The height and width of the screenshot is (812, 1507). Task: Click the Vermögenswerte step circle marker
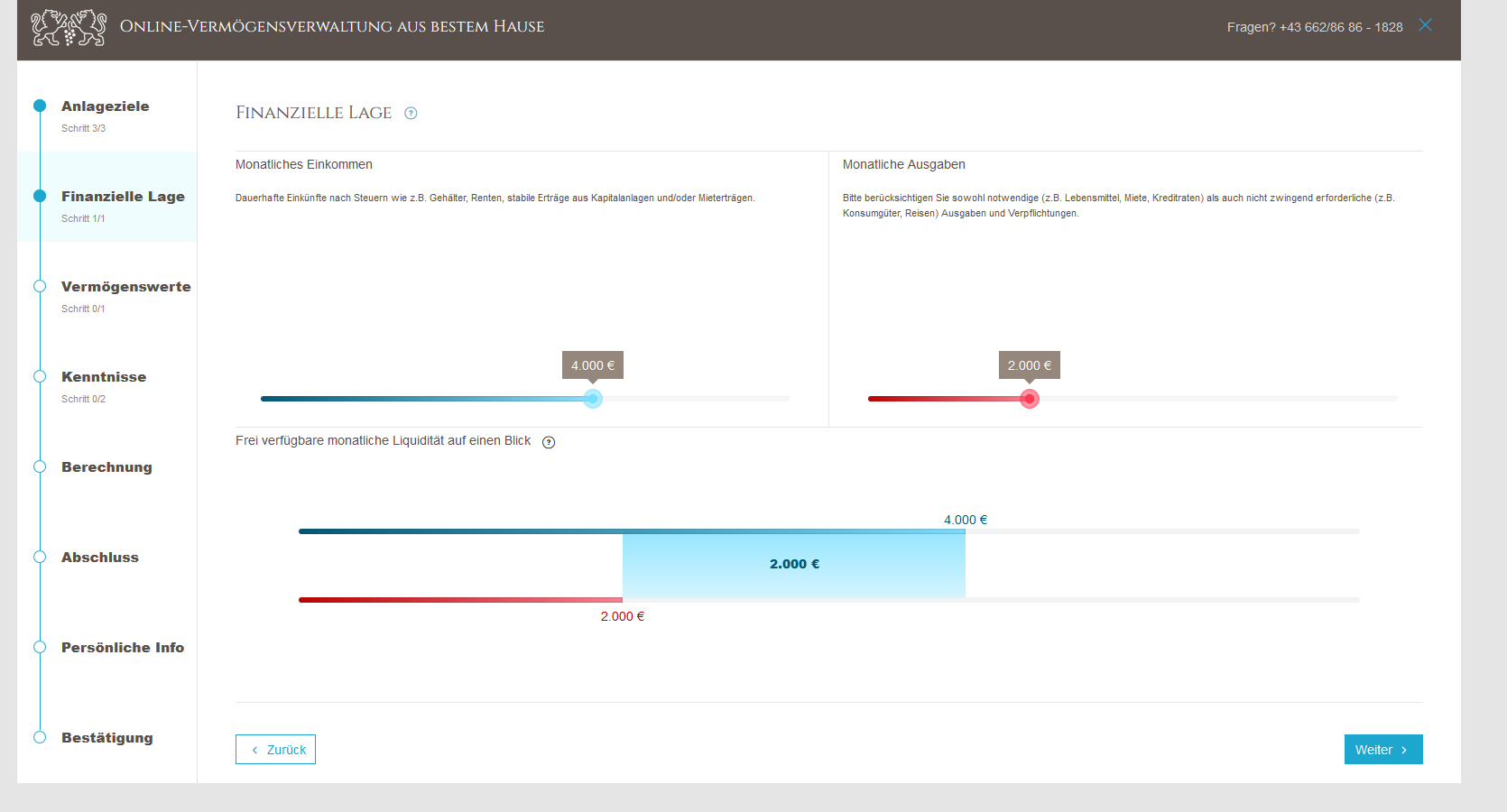pos(40,286)
